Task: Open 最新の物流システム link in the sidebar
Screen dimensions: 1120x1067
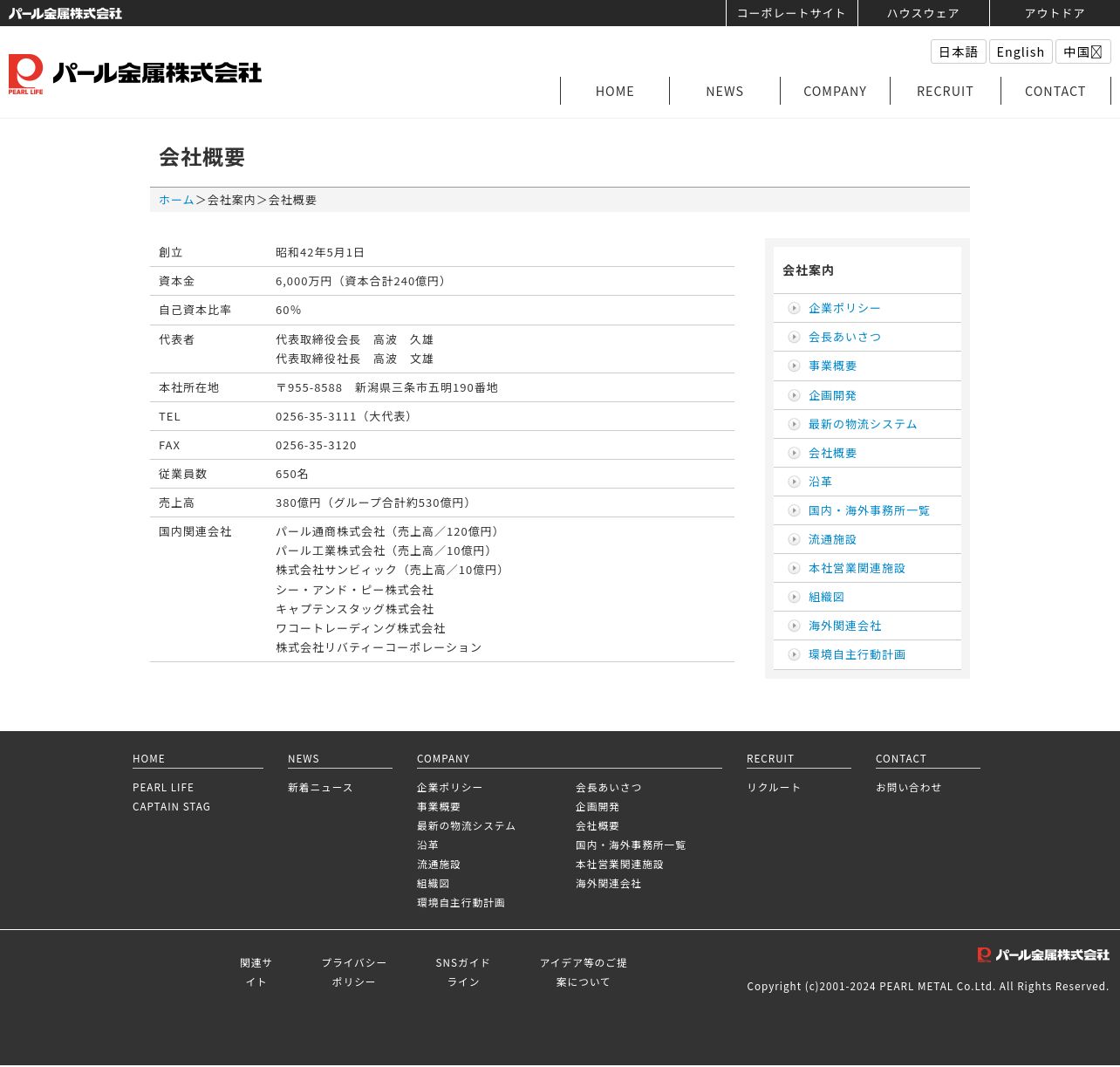Action: point(863,424)
